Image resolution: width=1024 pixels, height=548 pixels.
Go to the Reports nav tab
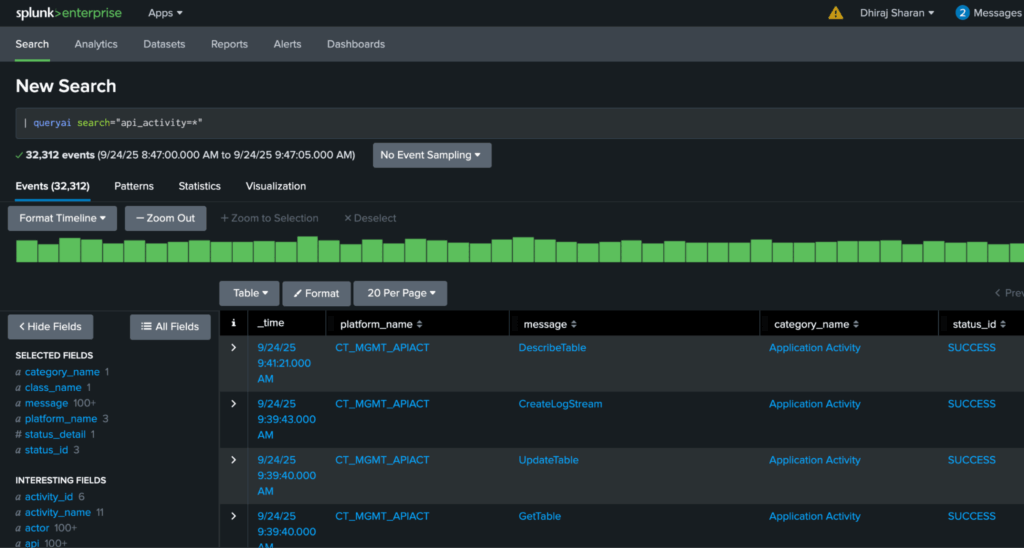tap(229, 44)
